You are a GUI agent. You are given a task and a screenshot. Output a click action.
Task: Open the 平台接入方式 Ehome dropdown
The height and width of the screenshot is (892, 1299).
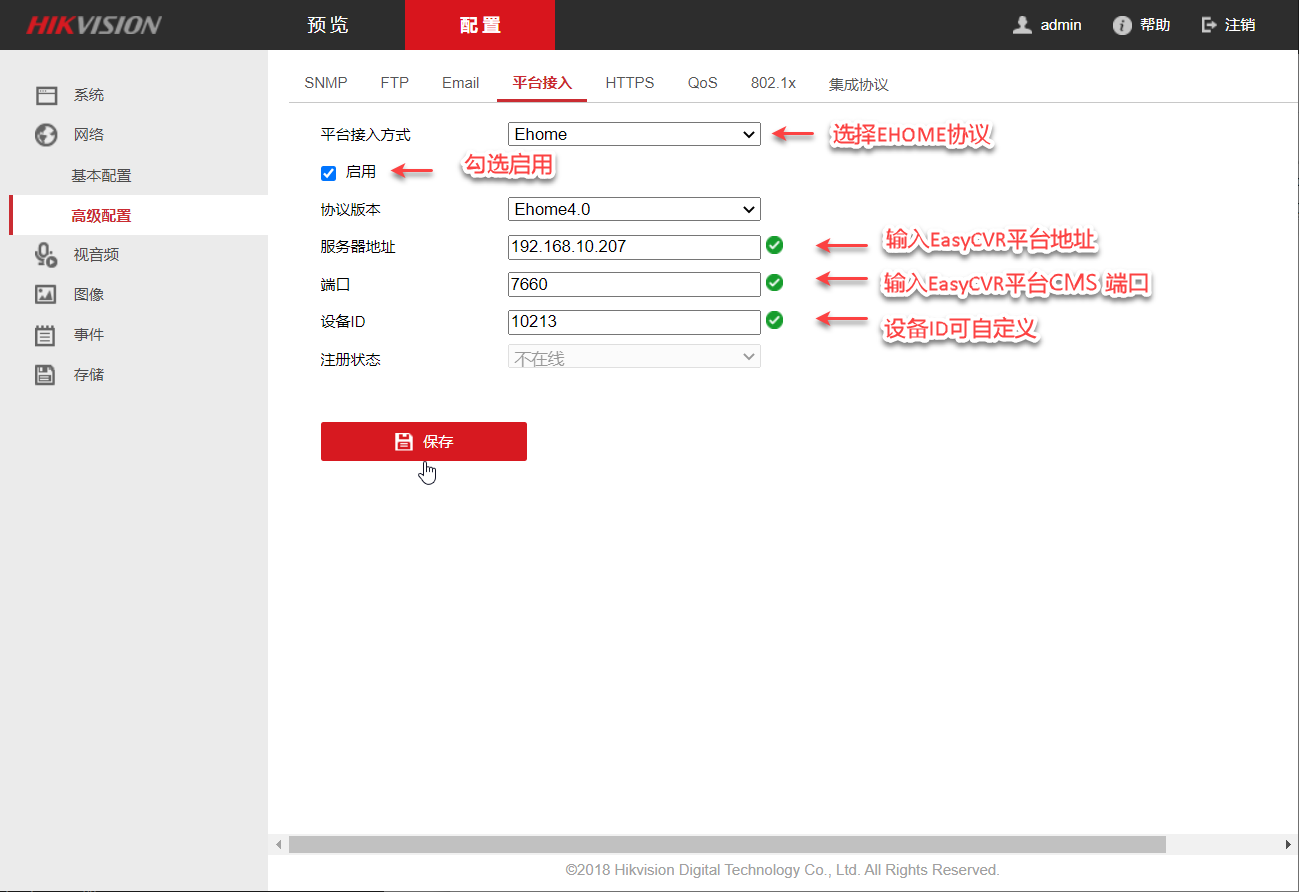coord(634,134)
